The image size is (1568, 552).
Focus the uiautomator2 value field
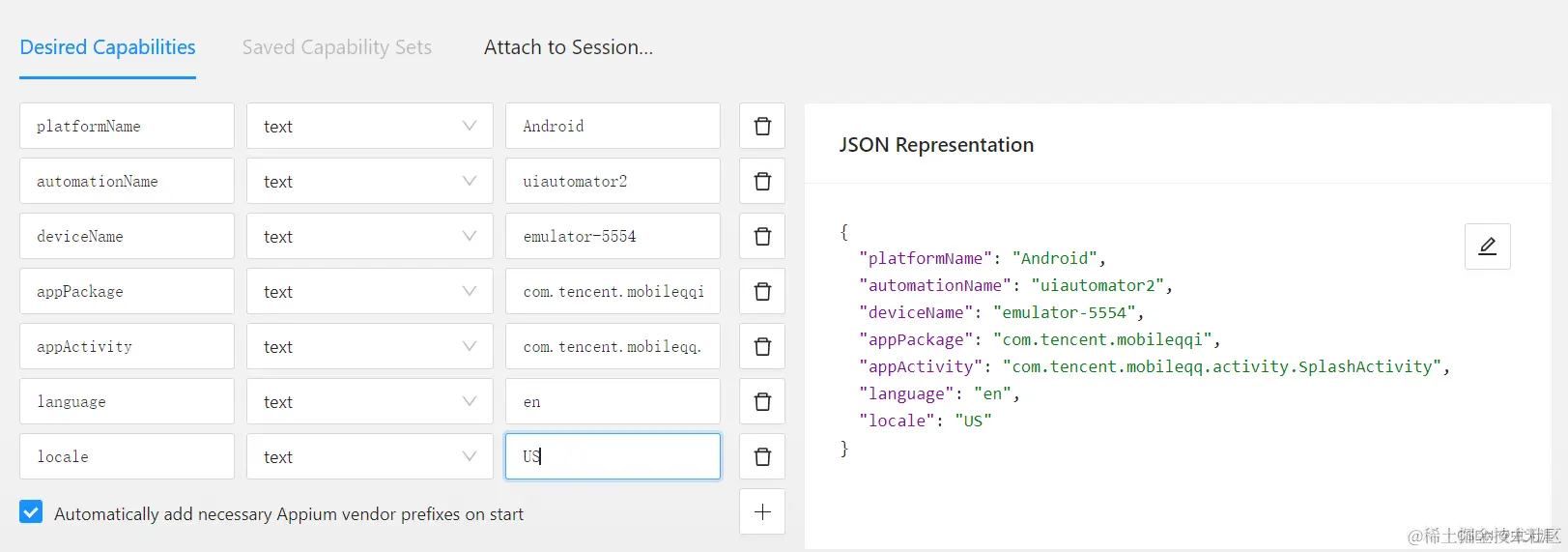[x=613, y=181]
